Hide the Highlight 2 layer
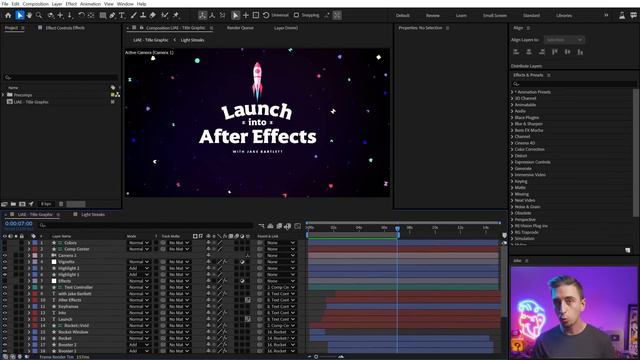 (x=5, y=268)
